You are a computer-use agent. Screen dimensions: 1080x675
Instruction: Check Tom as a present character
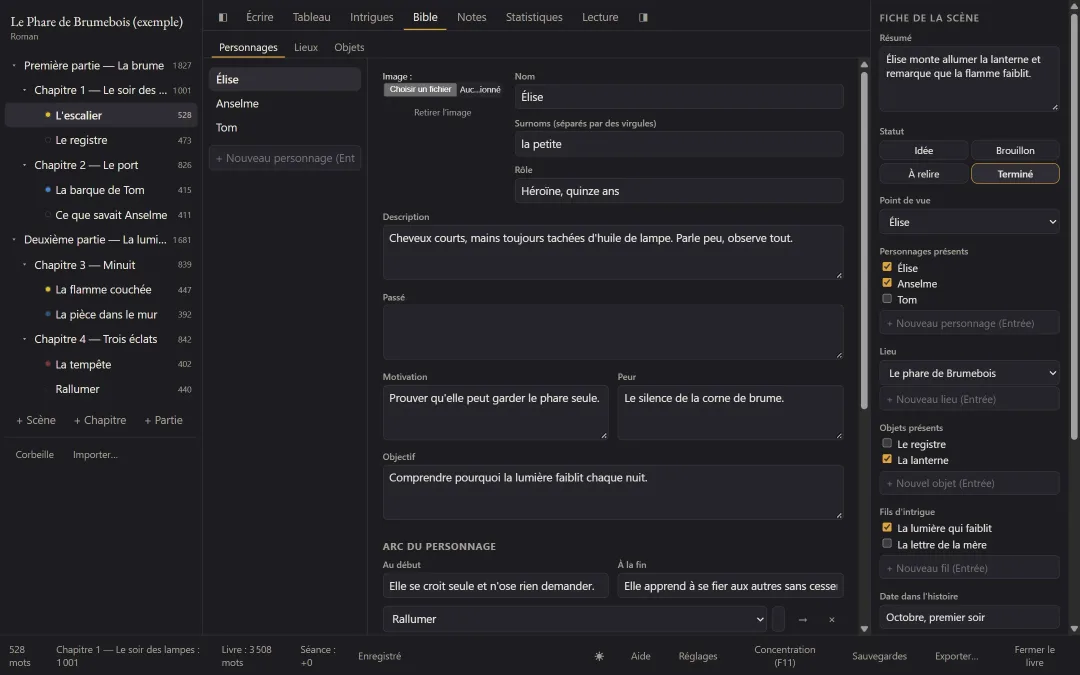[x=887, y=299]
